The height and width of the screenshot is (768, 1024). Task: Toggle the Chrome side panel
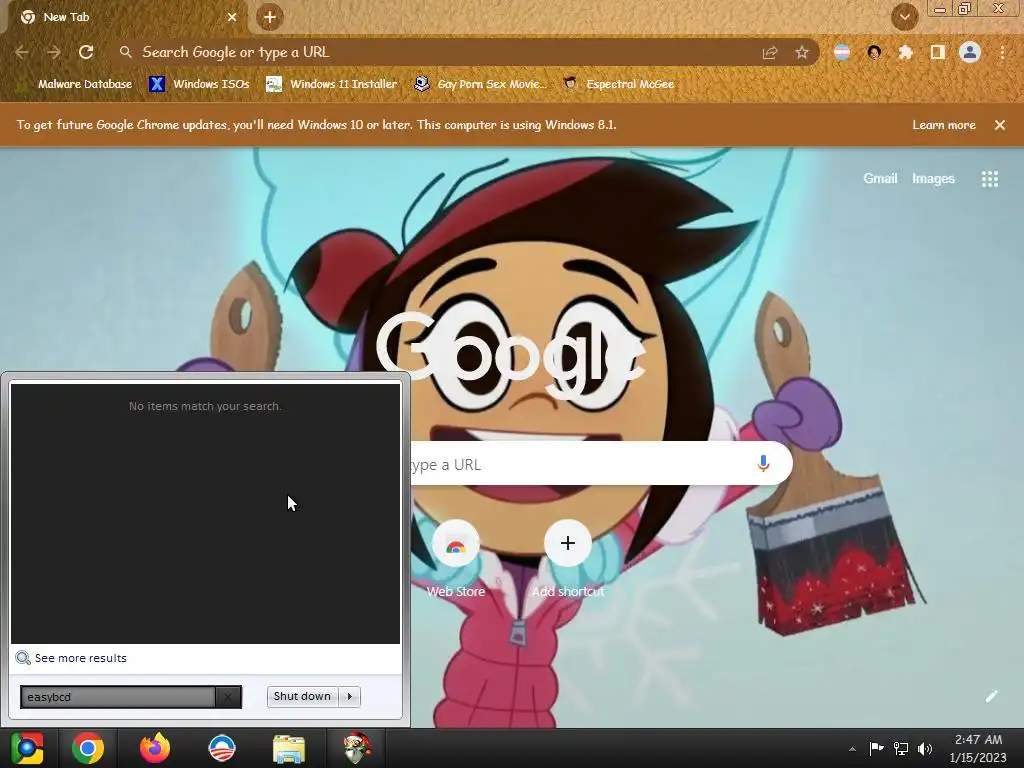pyautogui.click(x=938, y=52)
